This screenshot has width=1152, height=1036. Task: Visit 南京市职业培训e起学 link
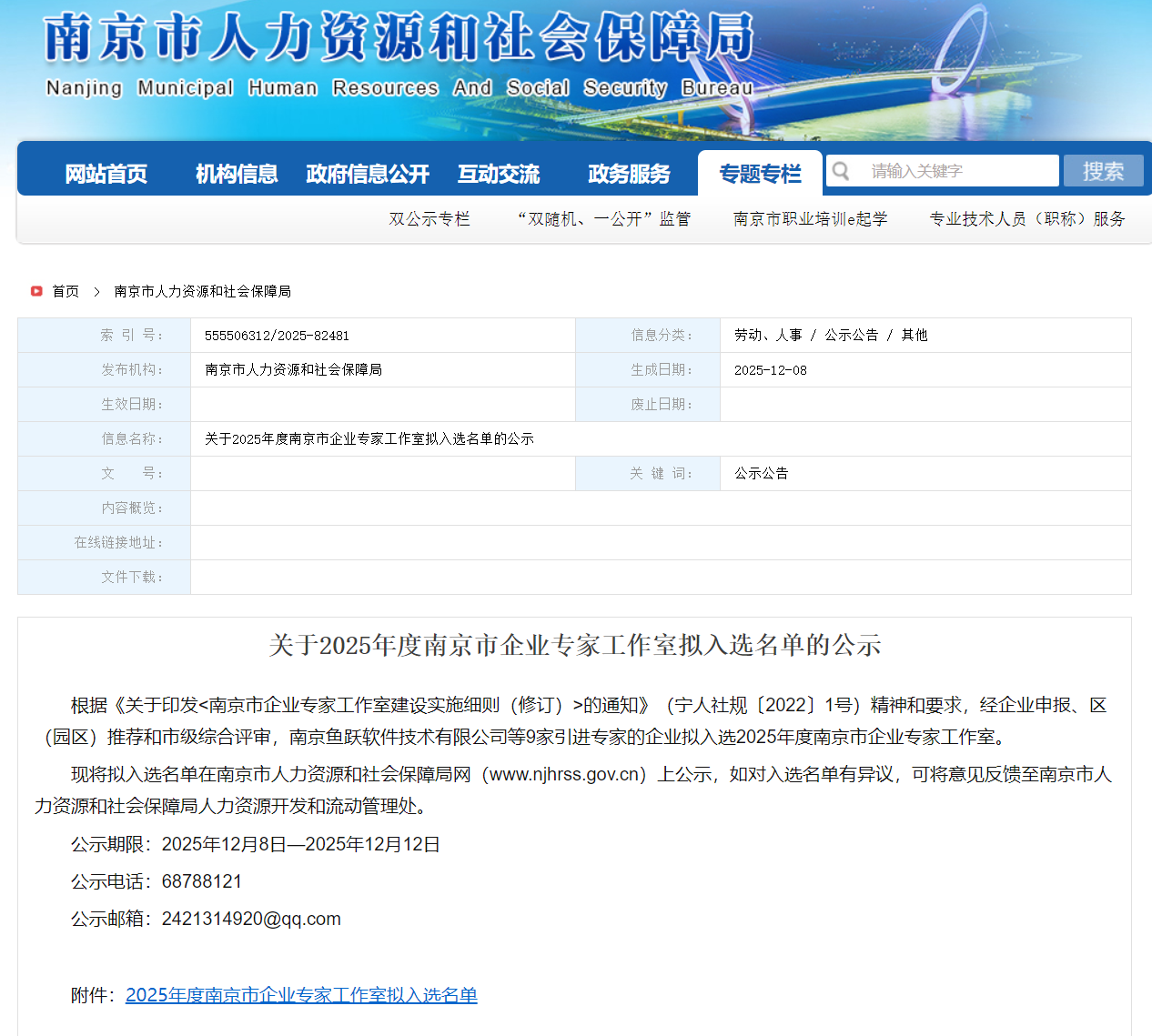810,219
